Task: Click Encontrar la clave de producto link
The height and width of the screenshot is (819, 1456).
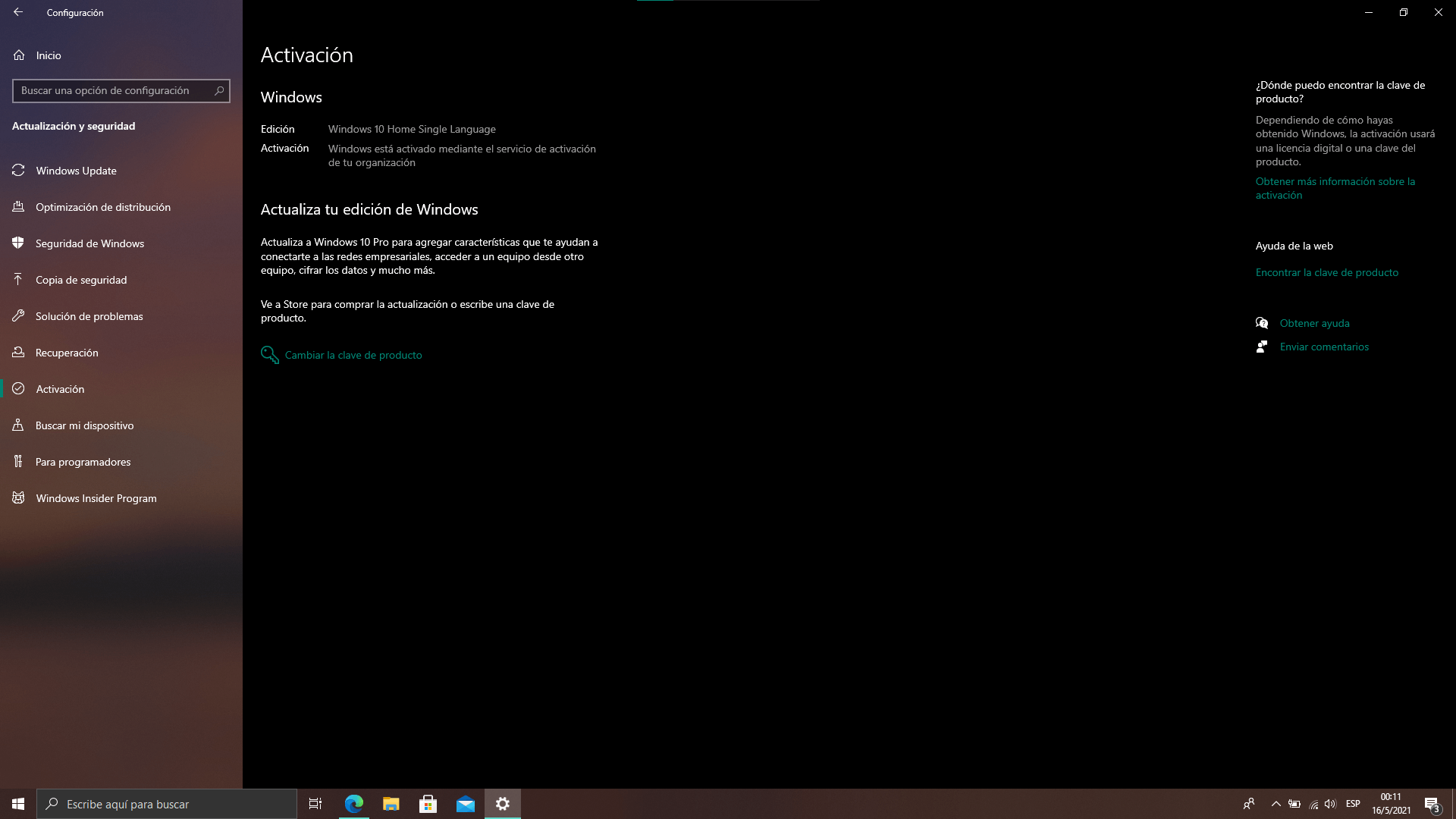Action: [x=1326, y=272]
